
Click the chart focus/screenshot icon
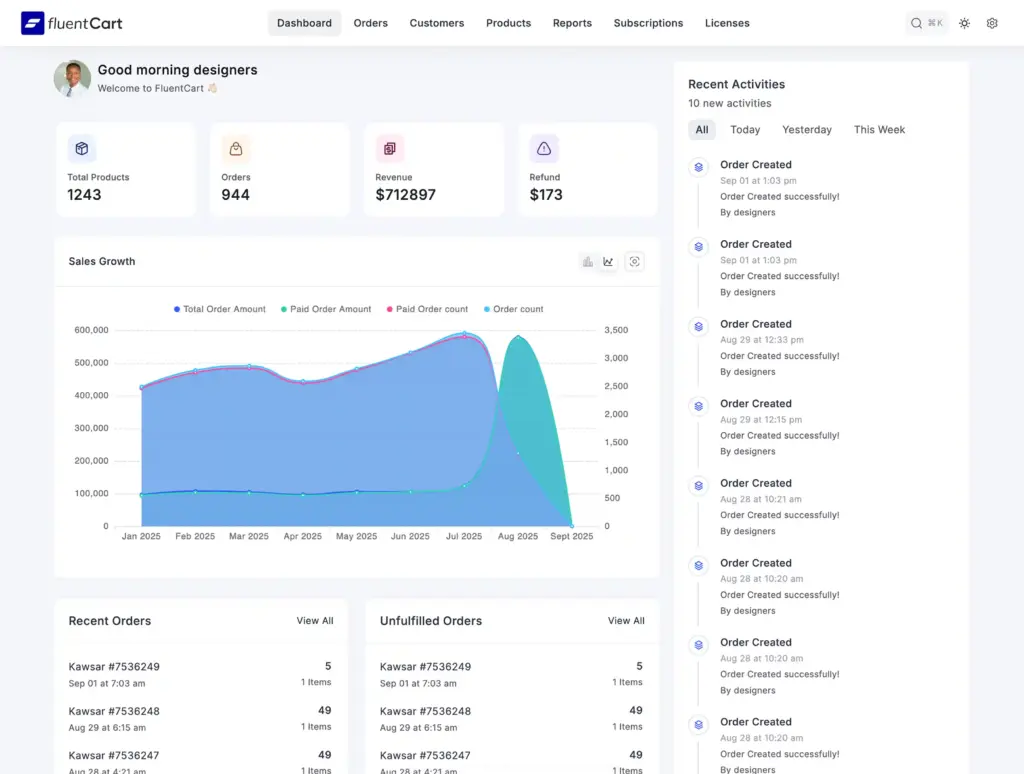[634, 262]
